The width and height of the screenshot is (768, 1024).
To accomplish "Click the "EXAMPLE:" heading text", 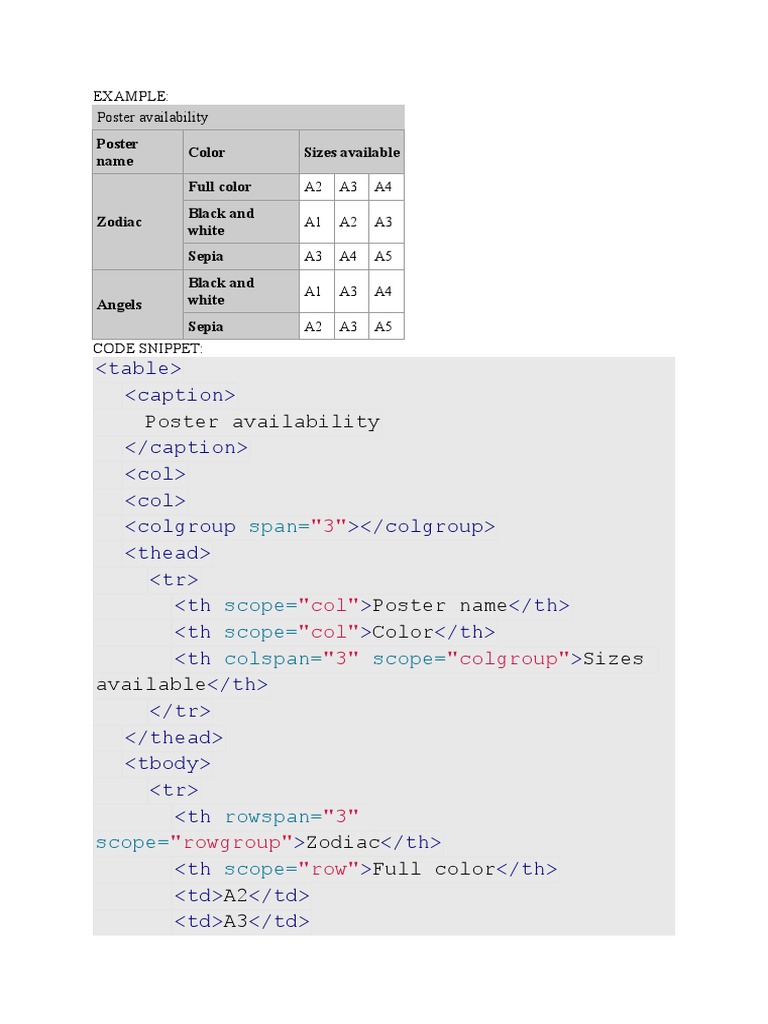I will click(130, 96).
